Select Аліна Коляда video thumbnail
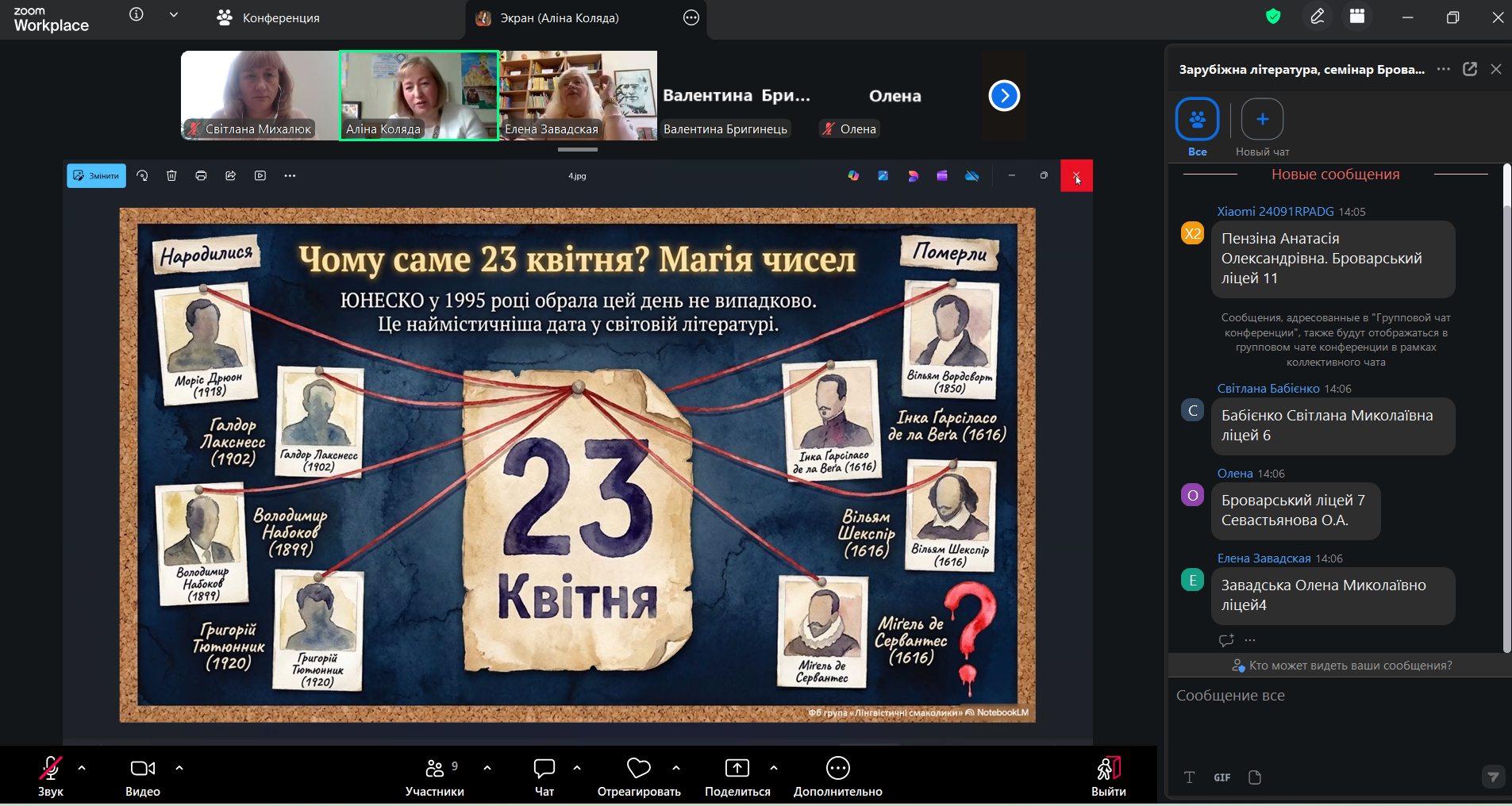The height and width of the screenshot is (806, 1512). pos(419,95)
